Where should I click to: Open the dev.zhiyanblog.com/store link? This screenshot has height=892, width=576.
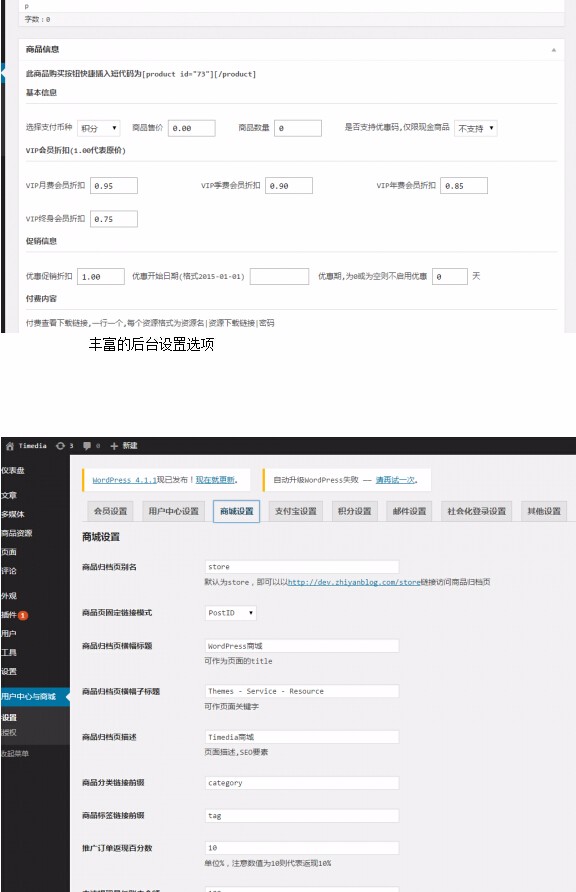354,582
